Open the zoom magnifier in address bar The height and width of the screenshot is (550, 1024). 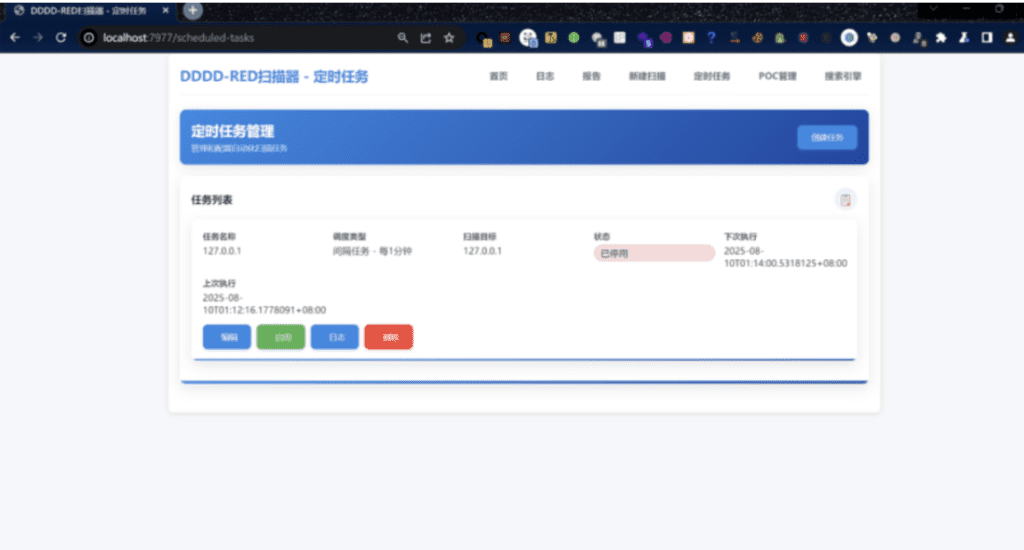(402, 38)
